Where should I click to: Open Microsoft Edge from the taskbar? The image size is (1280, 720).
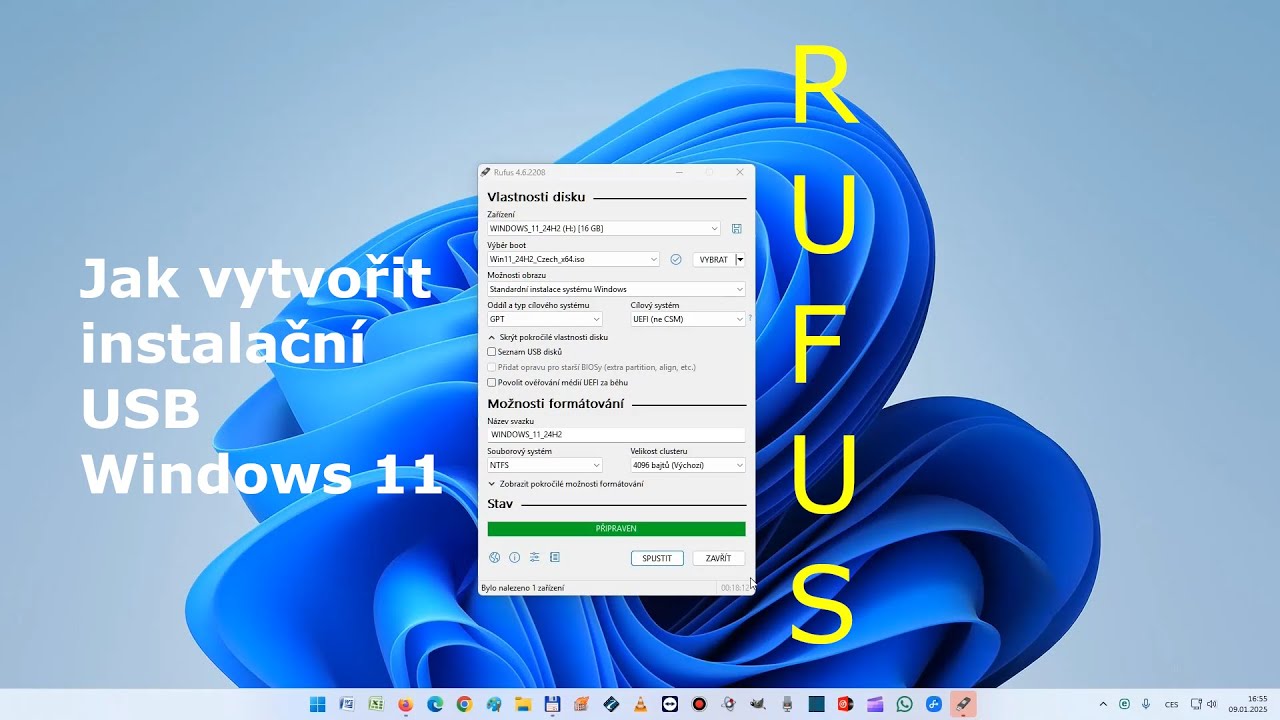(435, 704)
